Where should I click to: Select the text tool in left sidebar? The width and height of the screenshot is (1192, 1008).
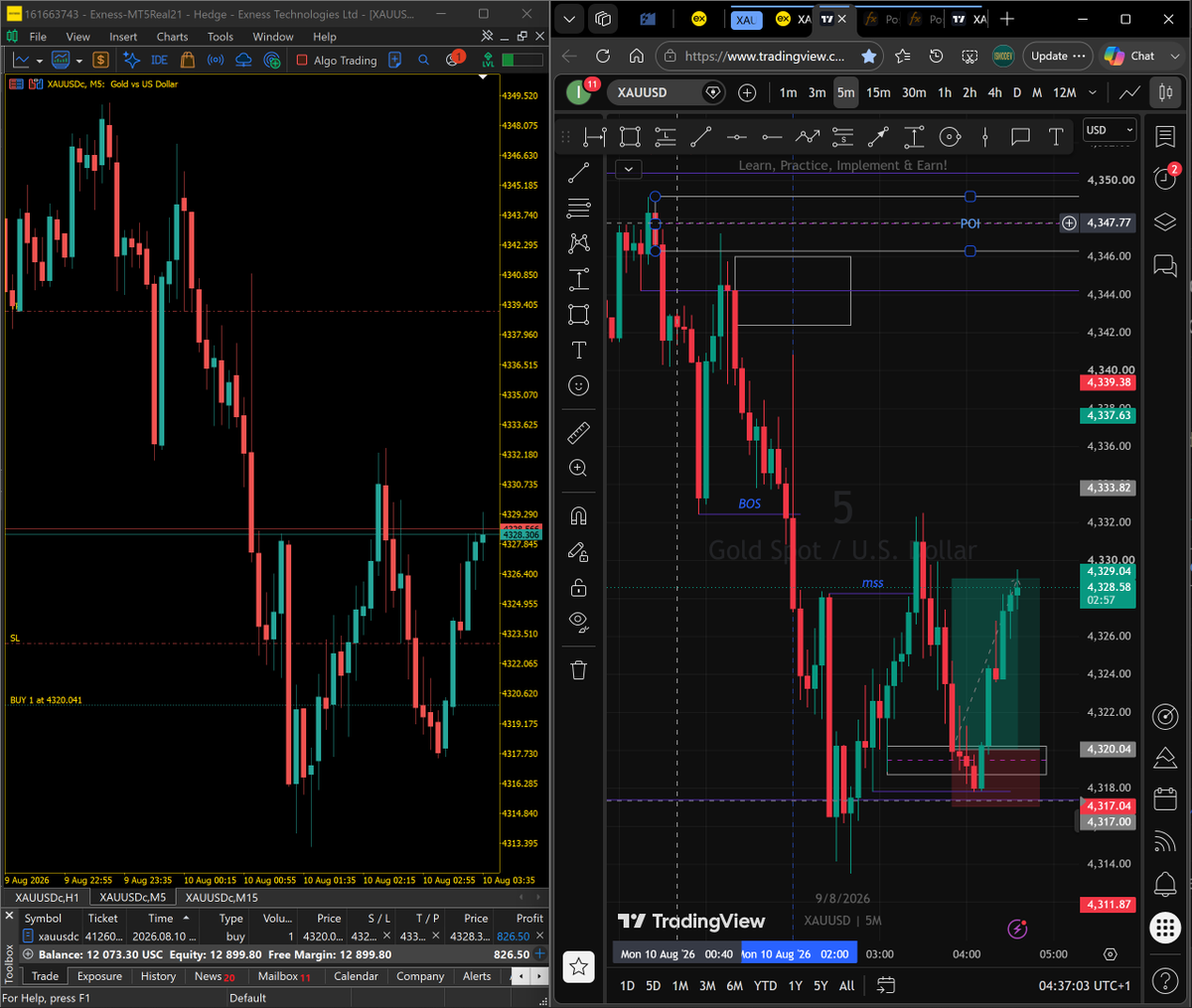(579, 350)
